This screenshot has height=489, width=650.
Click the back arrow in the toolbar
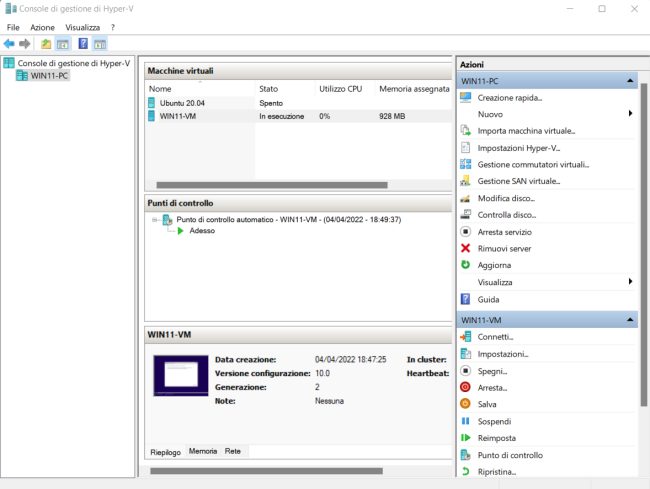point(9,44)
